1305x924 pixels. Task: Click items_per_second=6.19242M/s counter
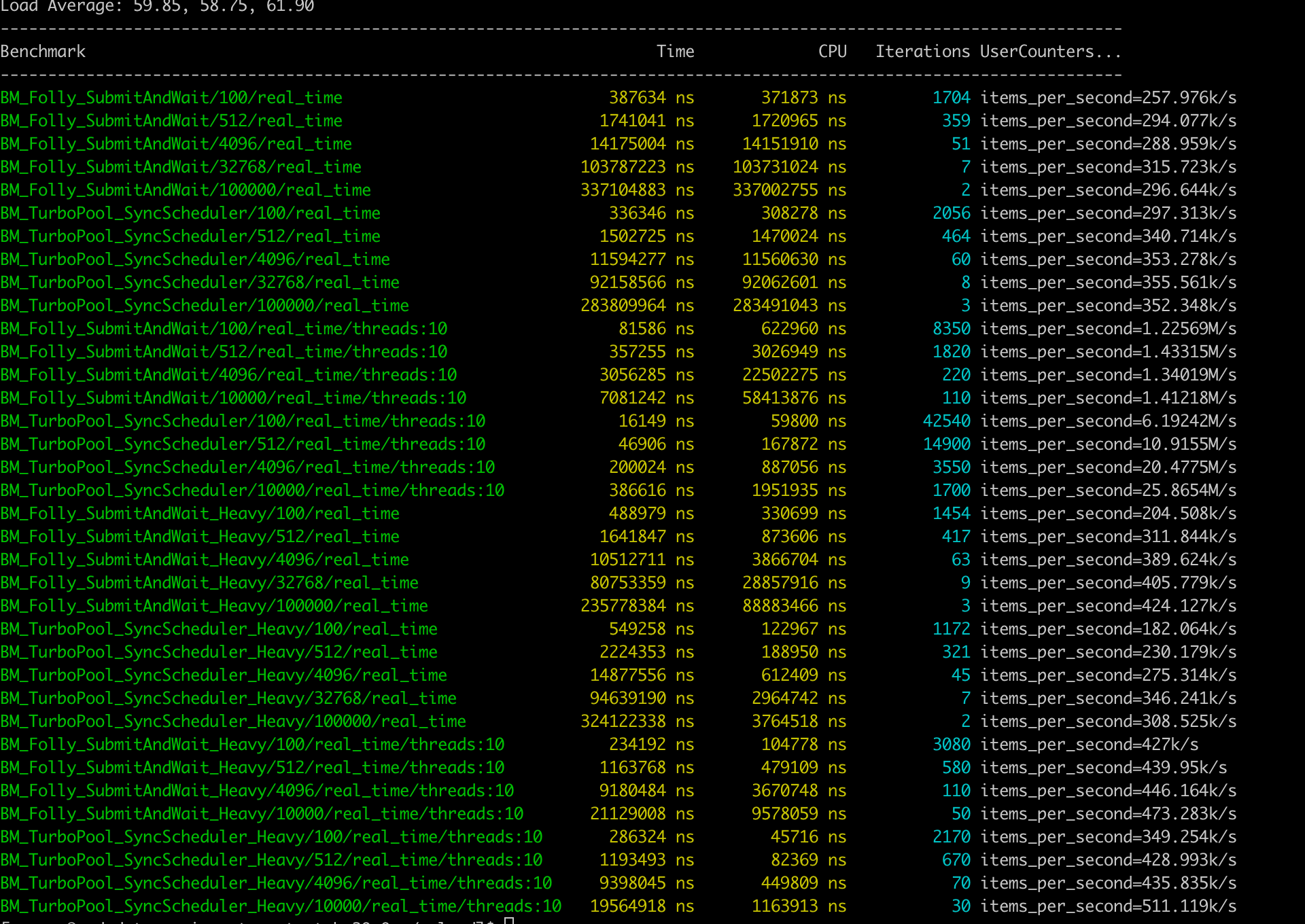tap(1109, 421)
